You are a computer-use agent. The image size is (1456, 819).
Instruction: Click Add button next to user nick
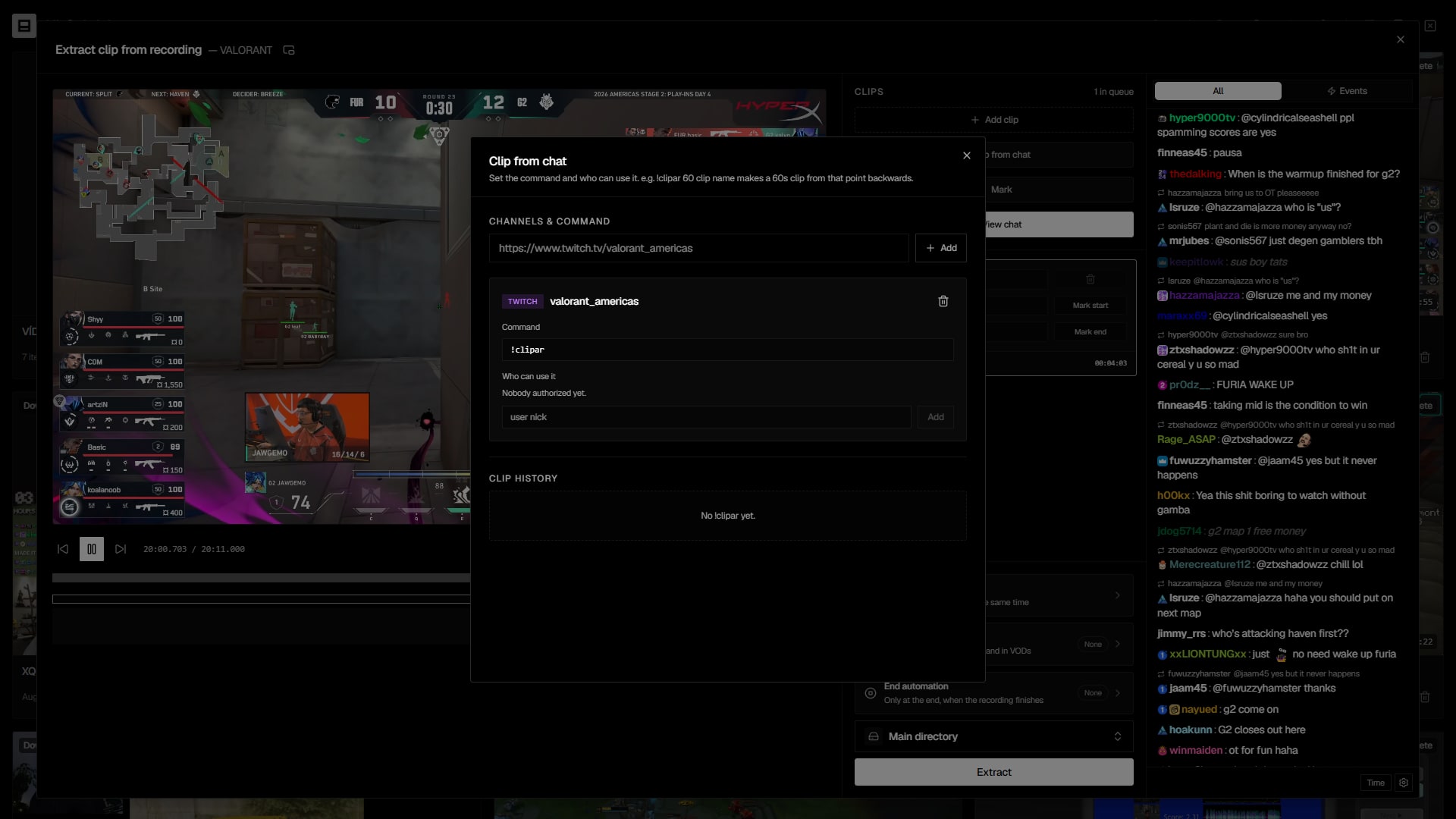pos(935,417)
